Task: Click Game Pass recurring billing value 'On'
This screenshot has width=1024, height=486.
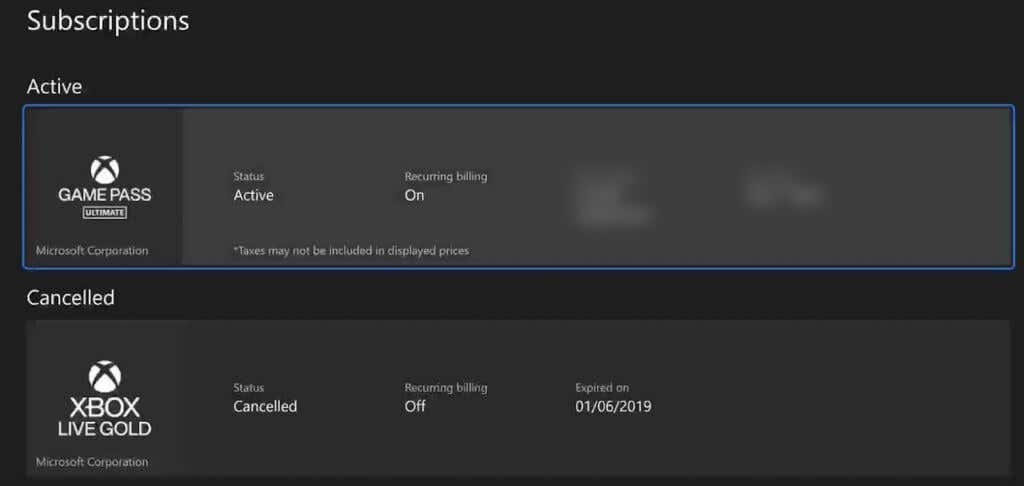Action: point(414,195)
